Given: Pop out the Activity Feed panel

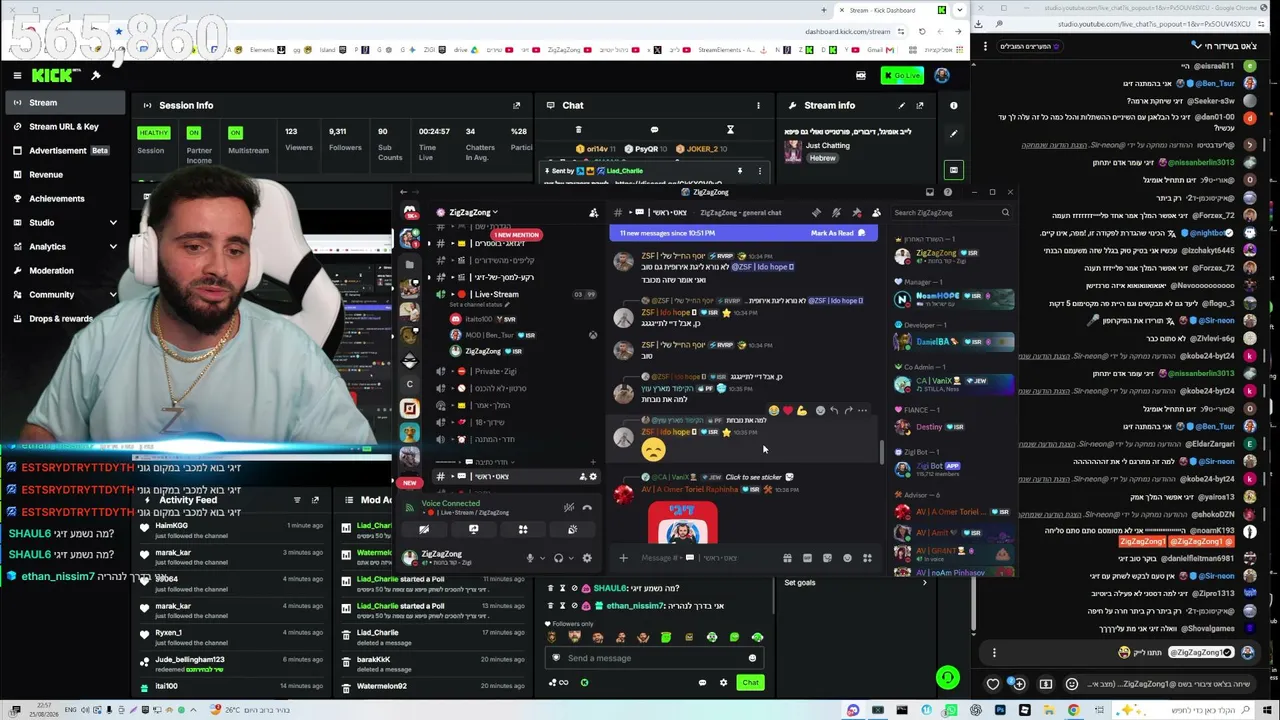Looking at the screenshot, I should pos(315,500).
